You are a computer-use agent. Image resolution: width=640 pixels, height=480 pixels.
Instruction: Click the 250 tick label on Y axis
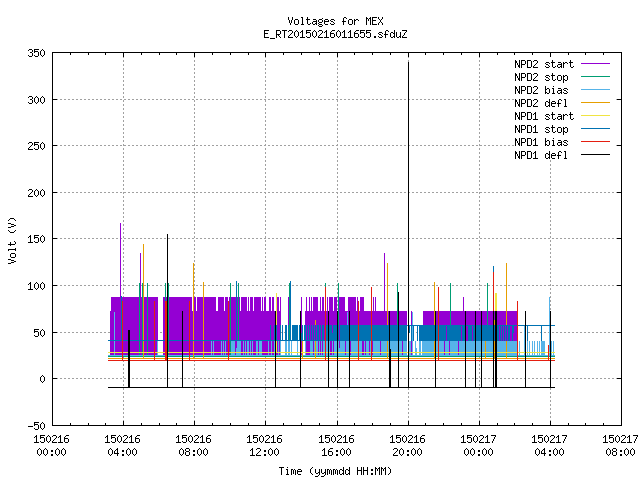tap(36, 146)
